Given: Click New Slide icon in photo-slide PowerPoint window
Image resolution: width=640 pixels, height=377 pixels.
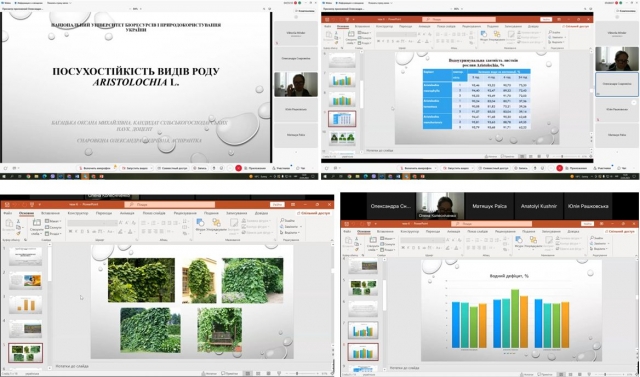Looking at the screenshot, I should [x=36, y=223].
